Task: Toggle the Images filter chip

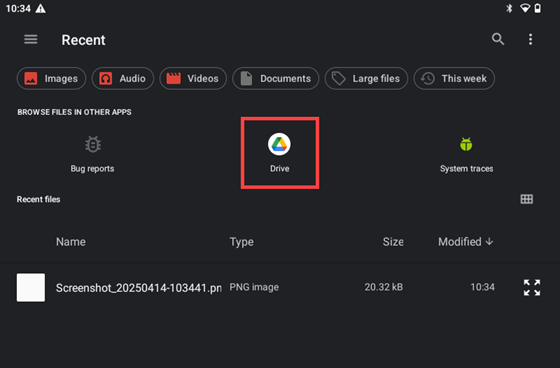Action: pos(51,78)
